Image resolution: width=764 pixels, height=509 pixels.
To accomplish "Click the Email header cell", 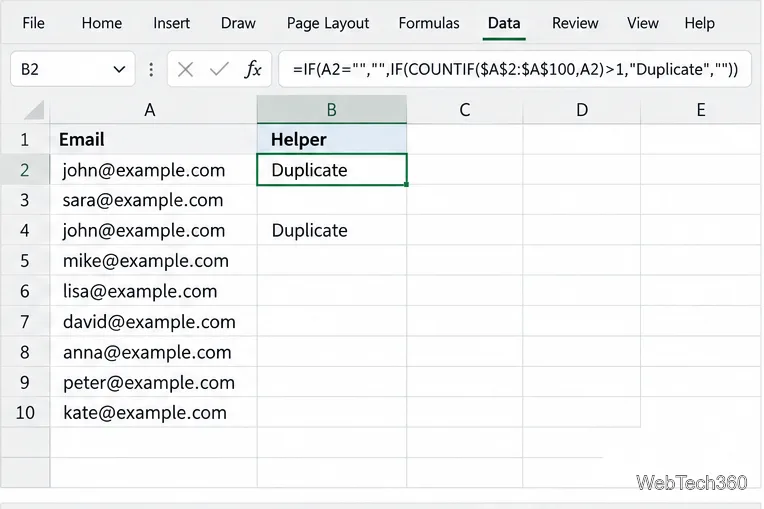I will (153, 140).
